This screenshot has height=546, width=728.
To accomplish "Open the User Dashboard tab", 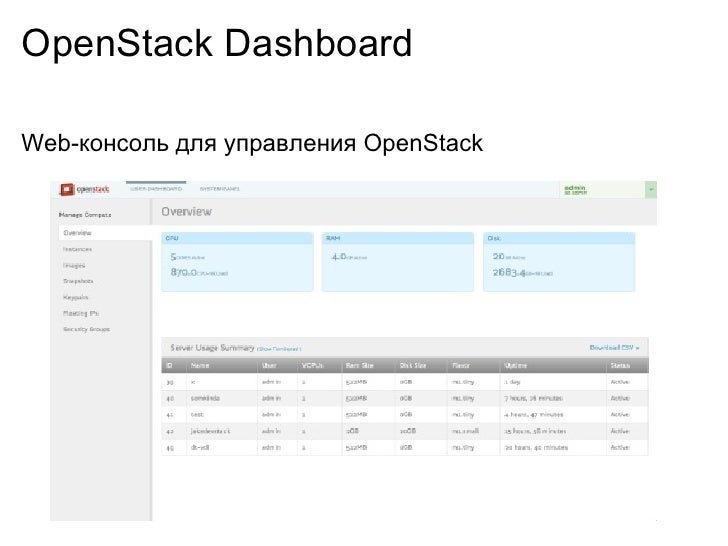I will point(156,189).
